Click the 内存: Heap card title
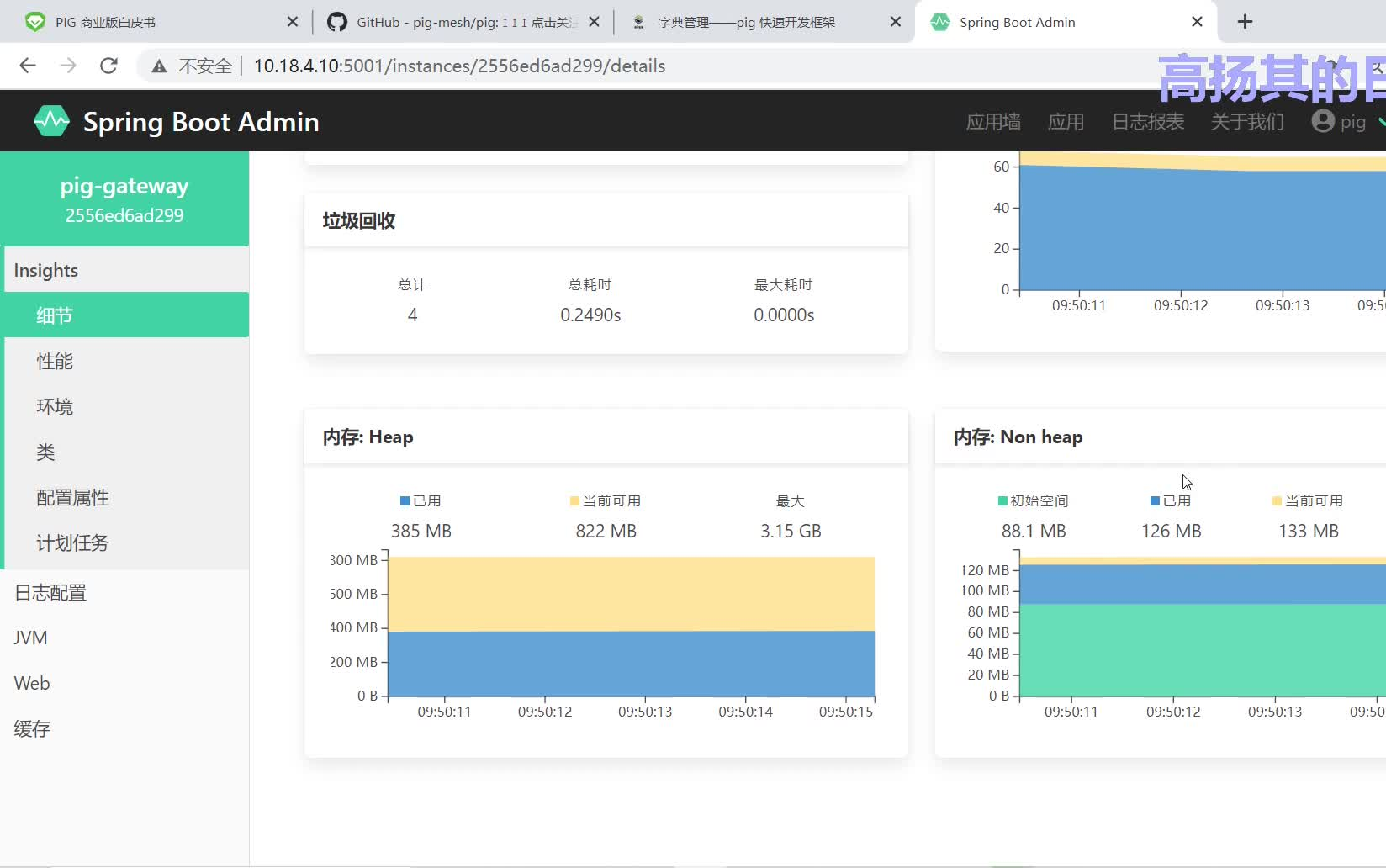The image size is (1386, 868). 368,437
